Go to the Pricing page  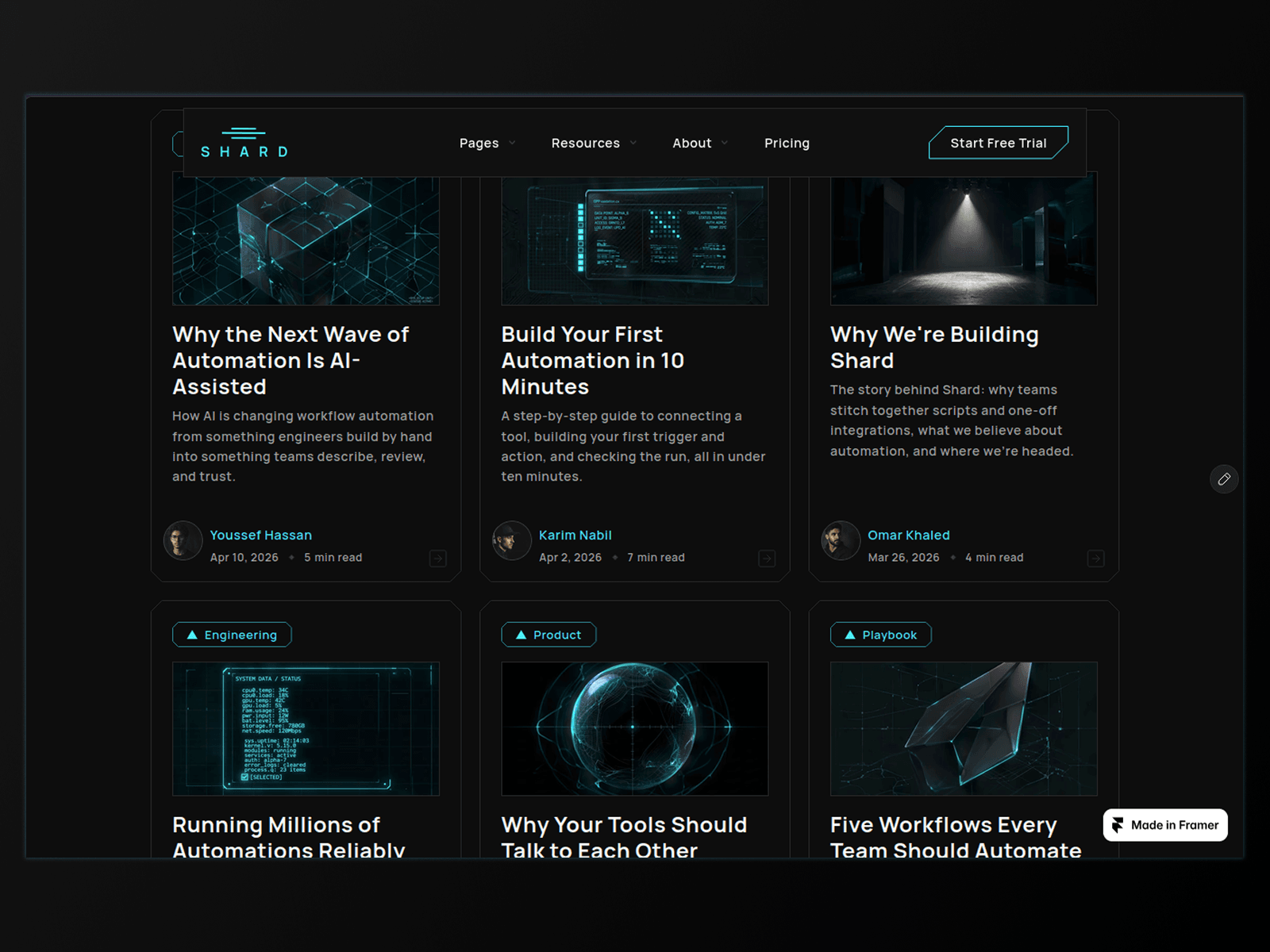click(787, 144)
